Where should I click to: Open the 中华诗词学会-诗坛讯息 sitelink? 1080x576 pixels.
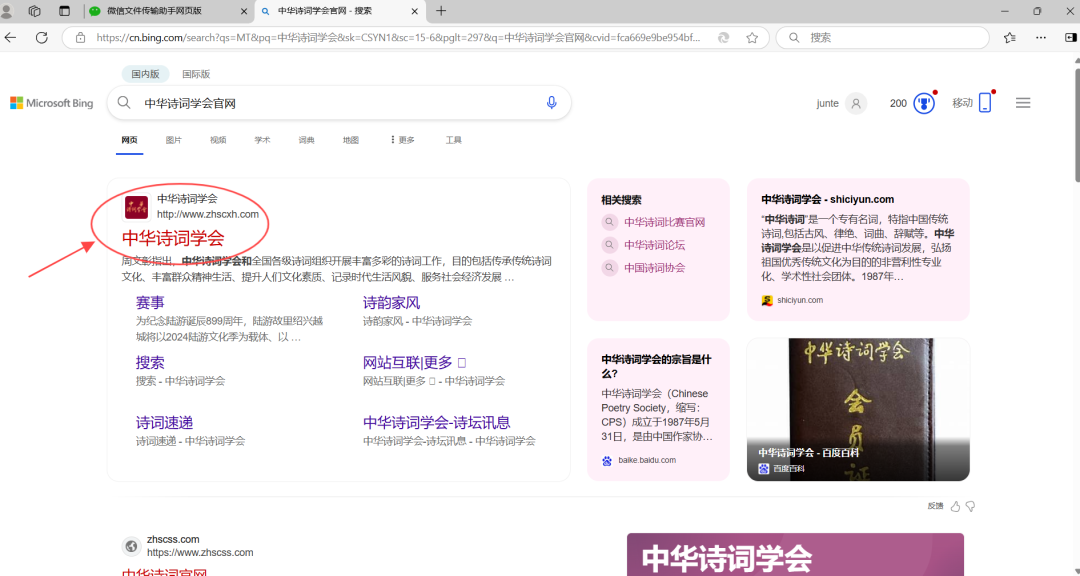point(437,422)
